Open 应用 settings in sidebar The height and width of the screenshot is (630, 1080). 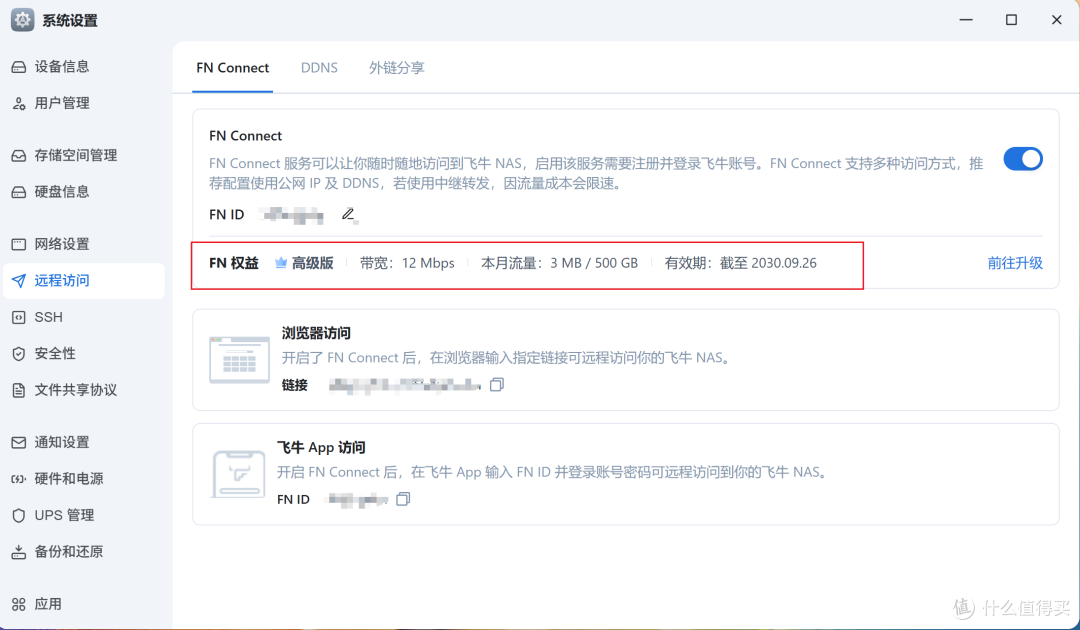click(x=83, y=605)
